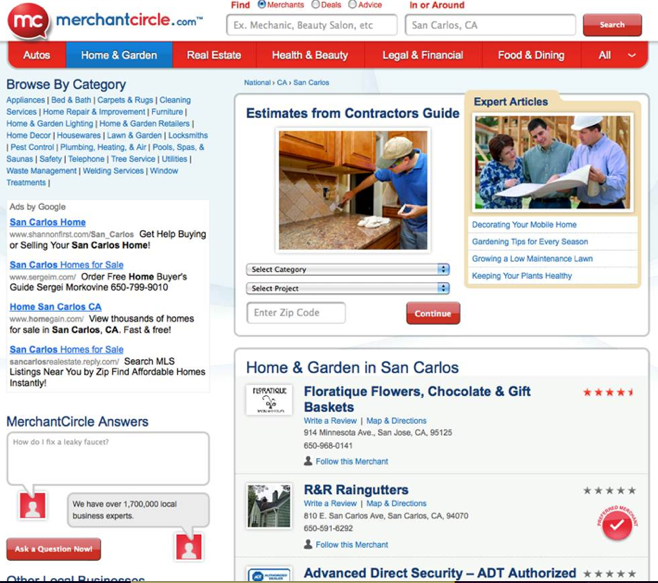The height and width of the screenshot is (583, 658).
Task: Open Decorating Your Mobile Home article
Action: [x=524, y=225]
